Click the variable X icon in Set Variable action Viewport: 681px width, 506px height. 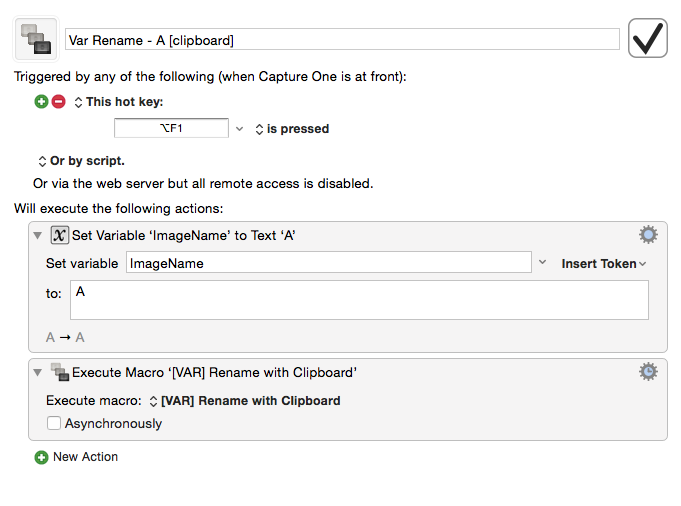pyautogui.click(x=60, y=235)
